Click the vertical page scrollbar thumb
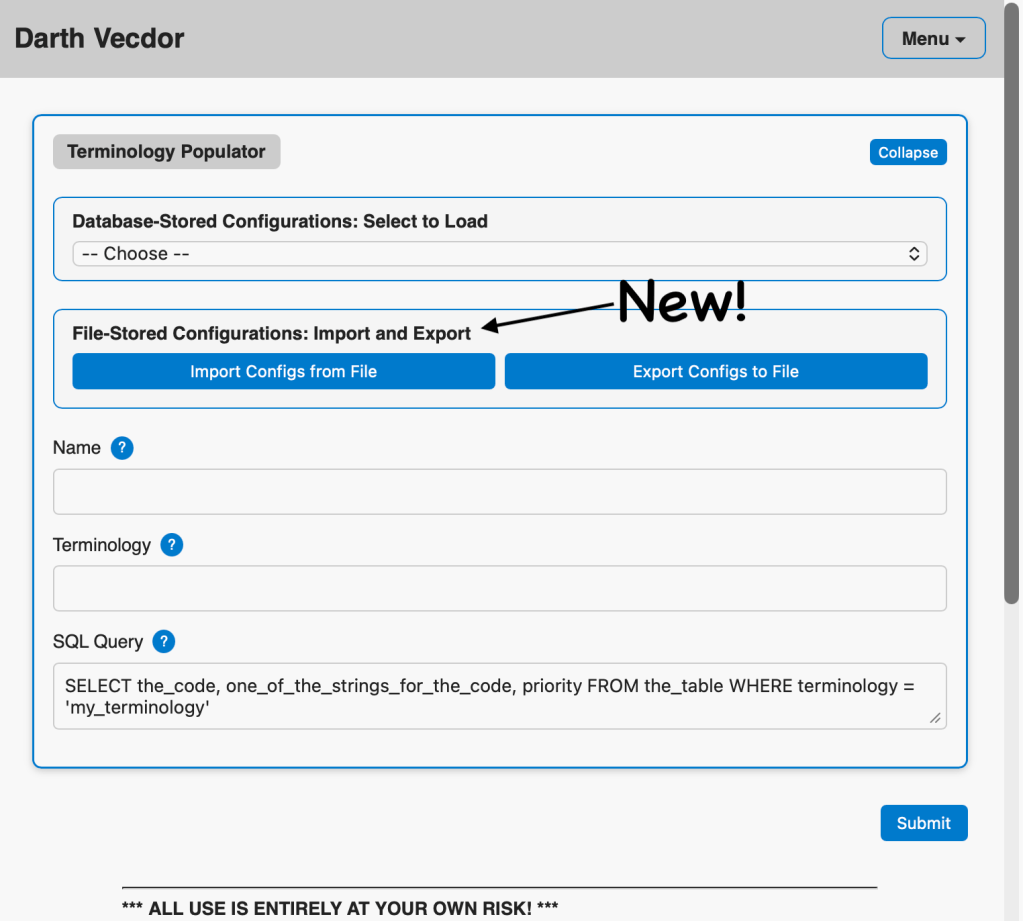Viewport: 1023px width, 921px height. point(1012,300)
